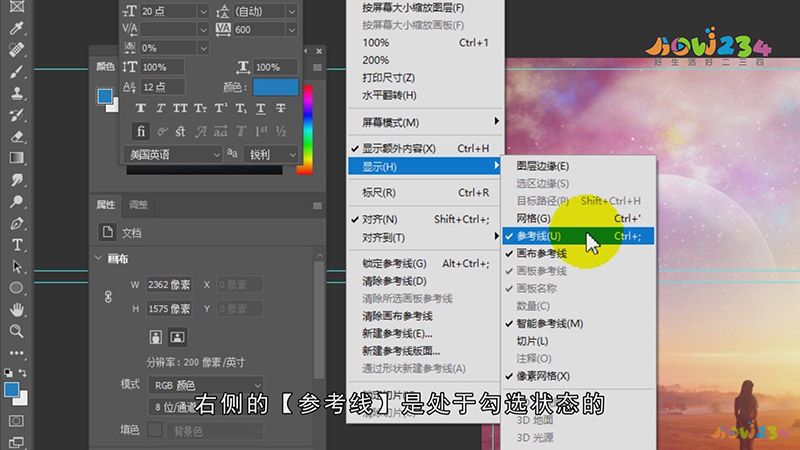
Task: Choose 清除参考线(D) clear guides
Action: click(x=425, y=281)
